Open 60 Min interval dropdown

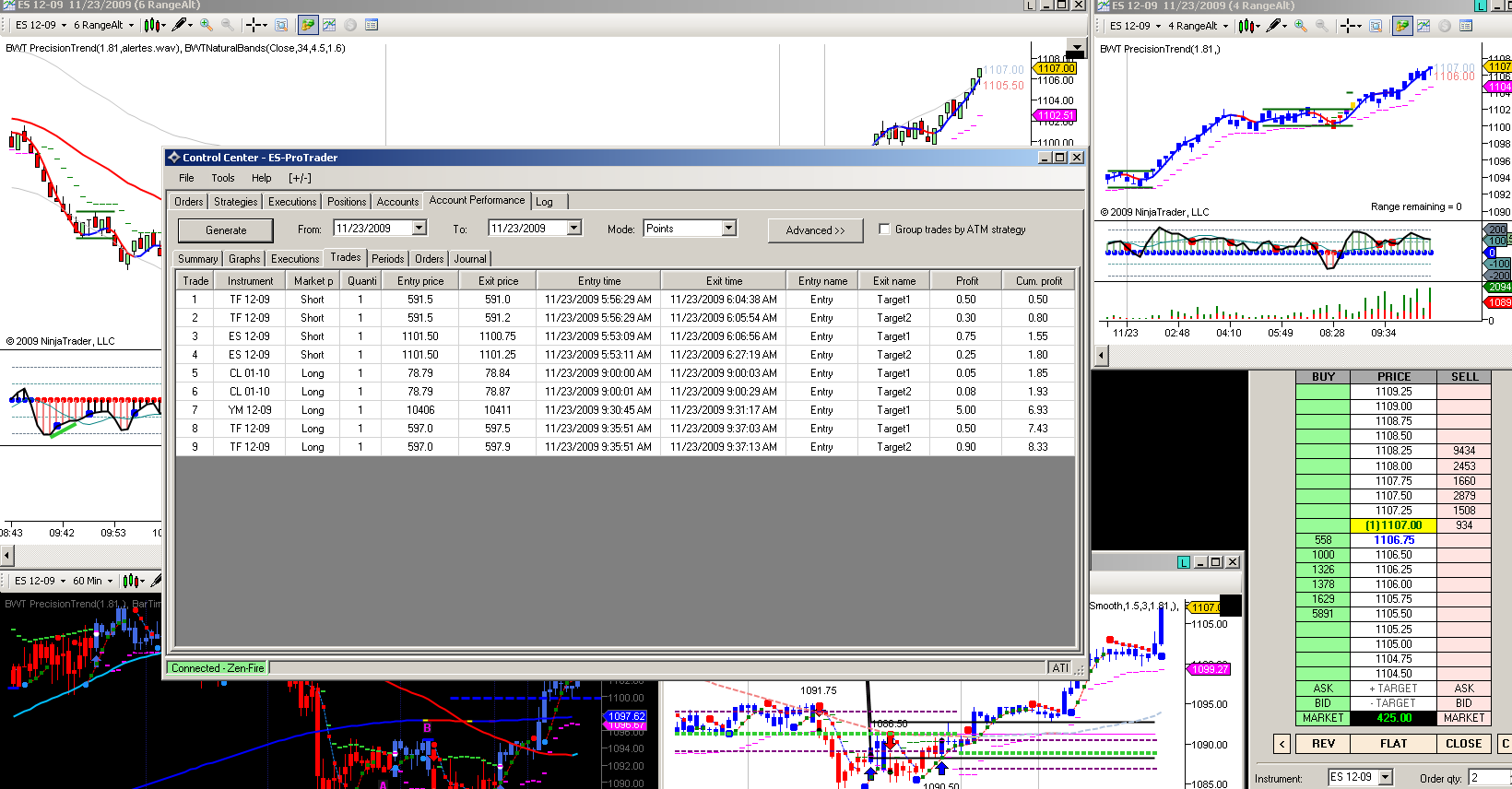pos(92,581)
